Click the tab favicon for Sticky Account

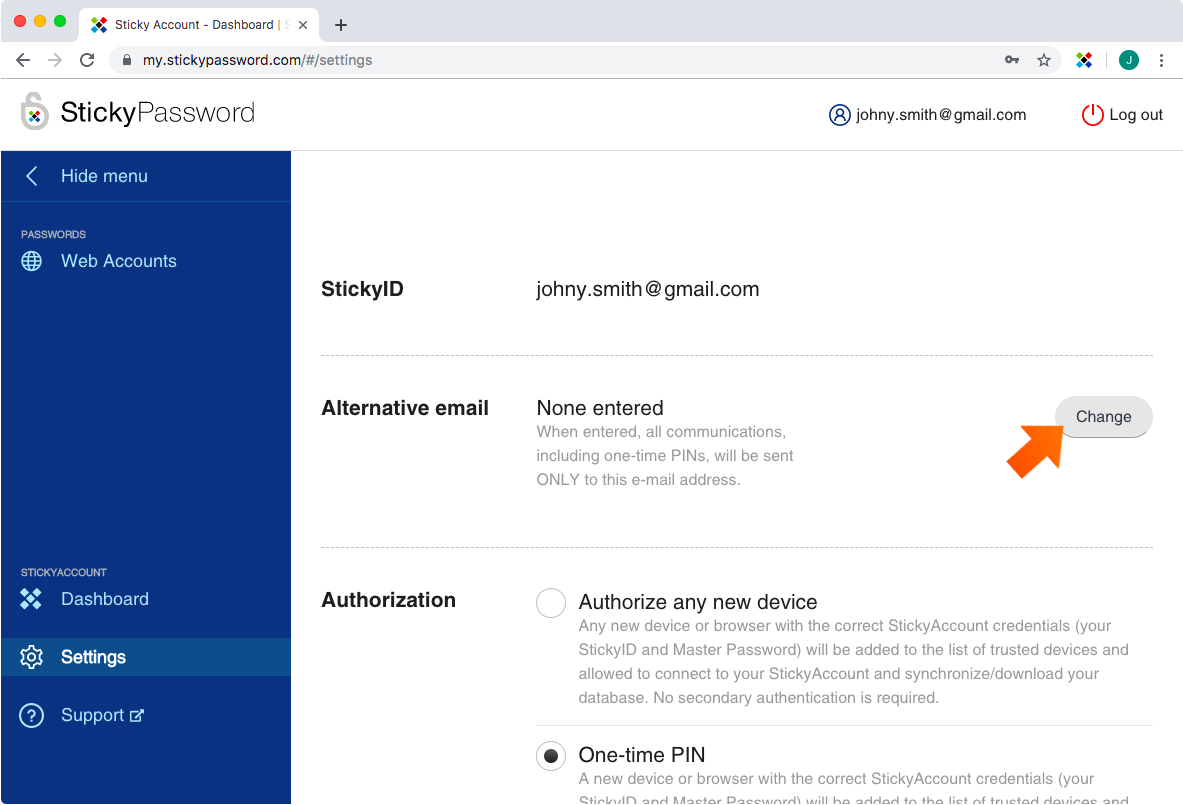pos(99,25)
